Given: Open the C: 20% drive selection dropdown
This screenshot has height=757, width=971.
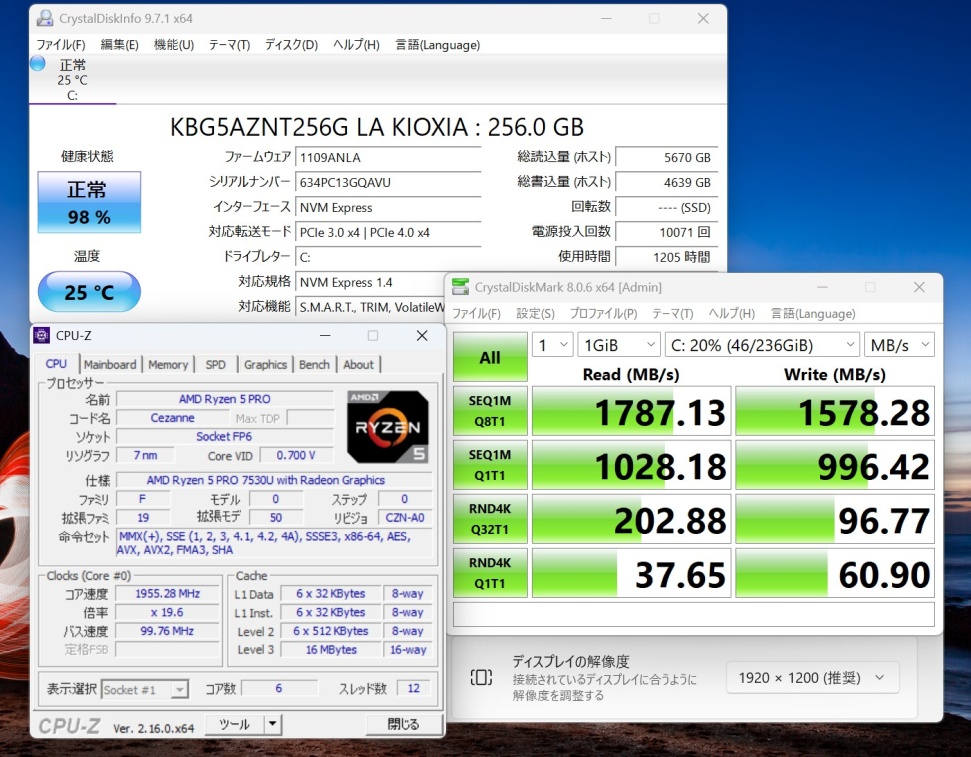Looking at the screenshot, I should pos(761,345).
